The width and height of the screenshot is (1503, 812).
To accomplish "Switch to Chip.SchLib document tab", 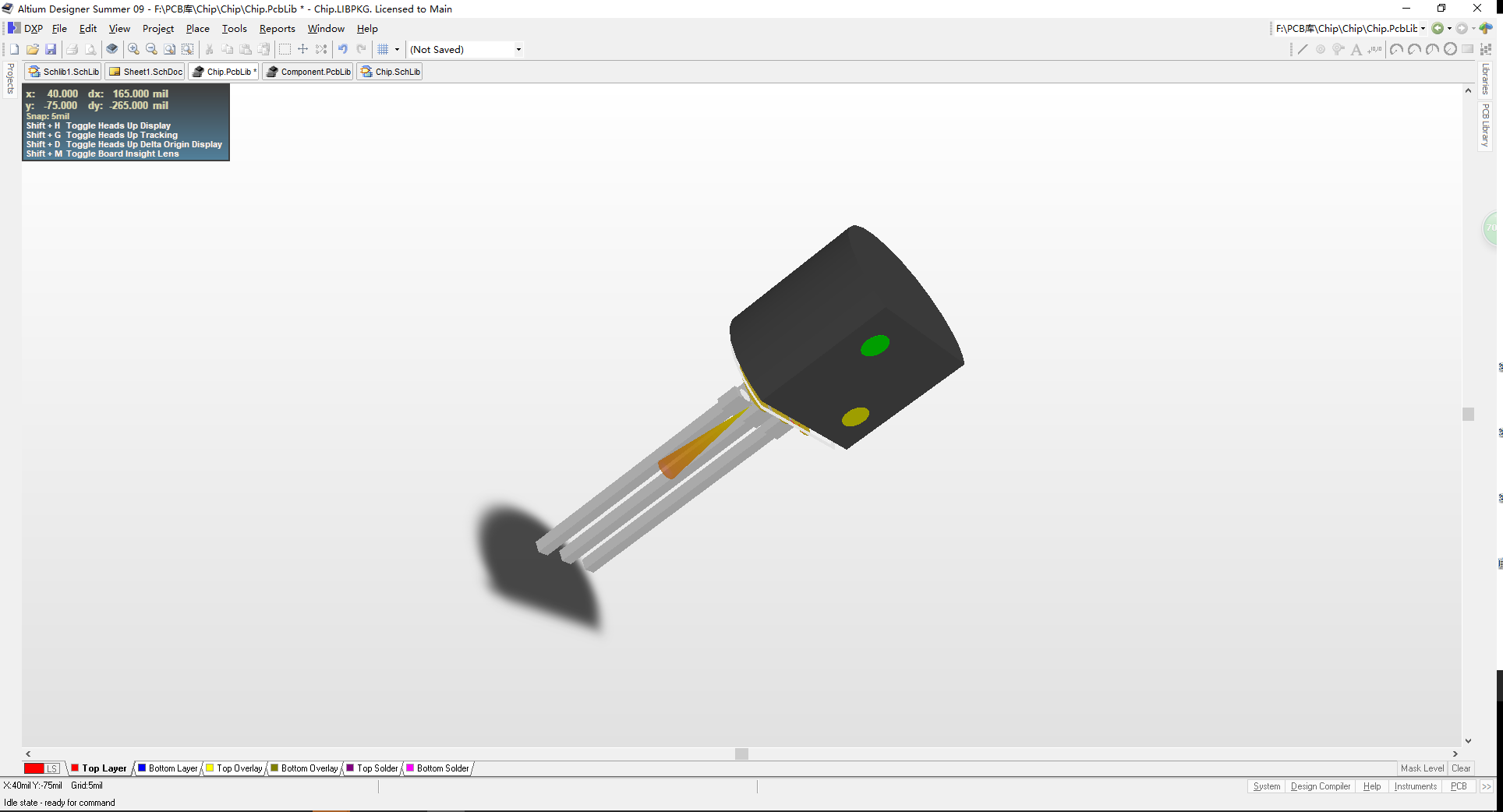I will [390, 72].
